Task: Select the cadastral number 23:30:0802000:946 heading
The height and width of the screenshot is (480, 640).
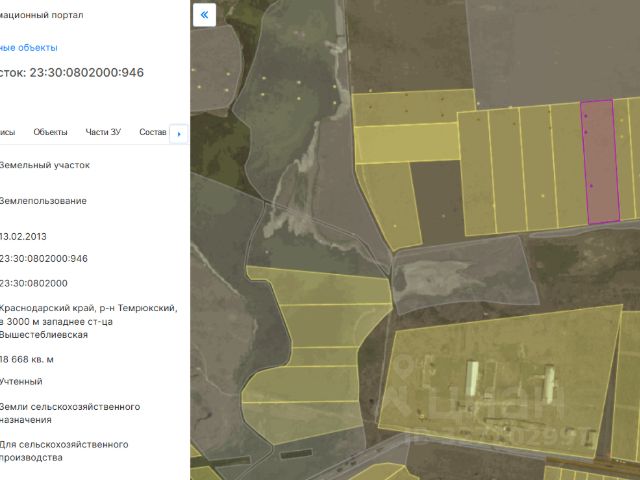Action: click(x=87, y=72)
